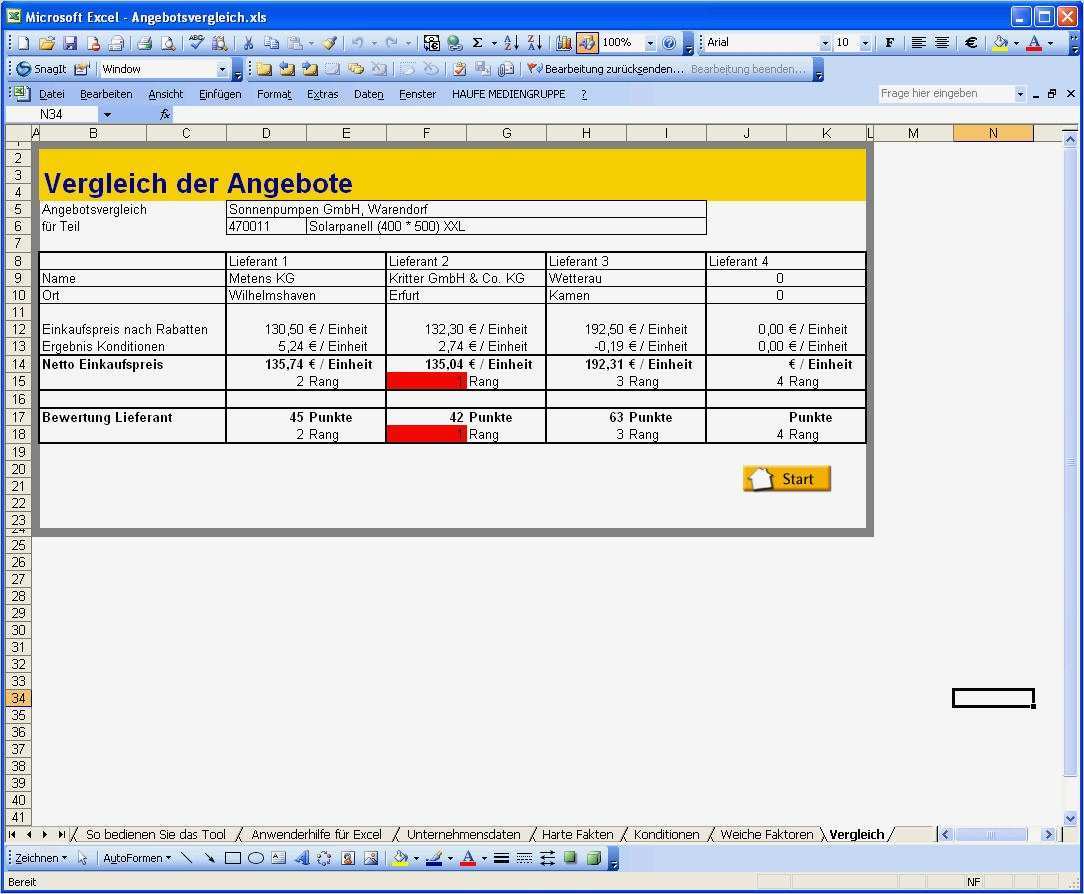The width and height of the screenshot is (1084, 894).
Task: Insert a ClipArt from drawing toolbar
Action: tap(348, 858)
